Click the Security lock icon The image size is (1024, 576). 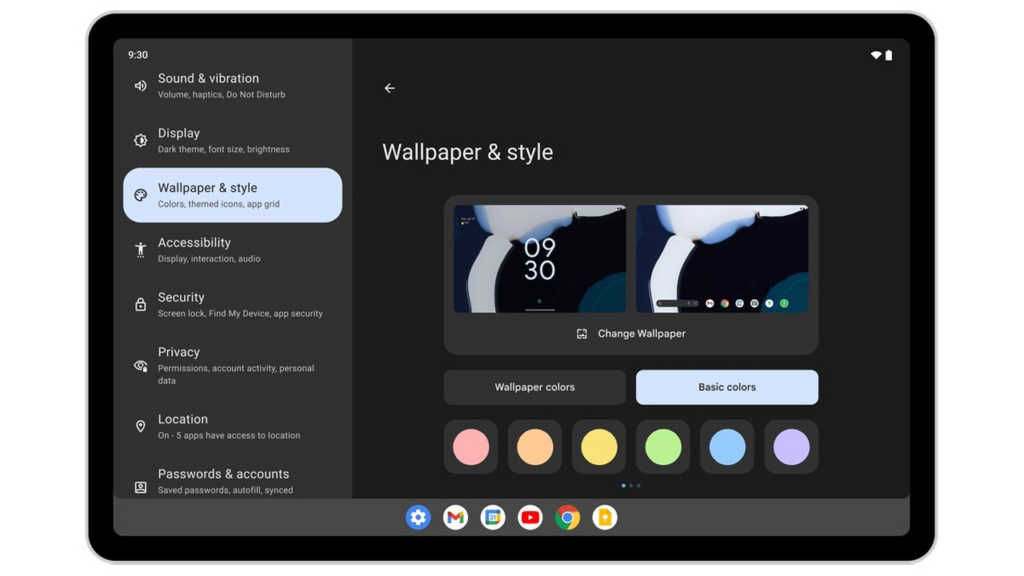pos(140,304)
